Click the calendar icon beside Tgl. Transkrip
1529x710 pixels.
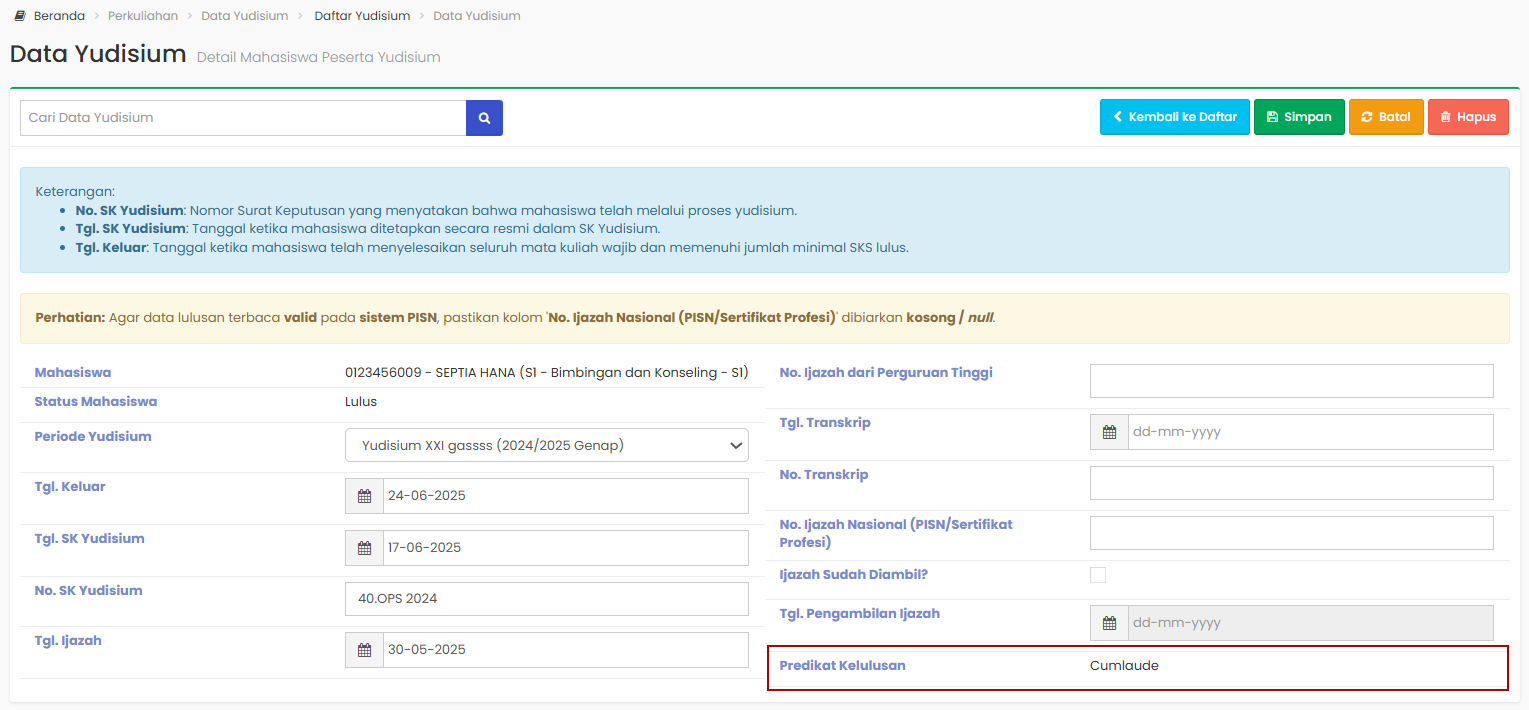(1109, 432)
